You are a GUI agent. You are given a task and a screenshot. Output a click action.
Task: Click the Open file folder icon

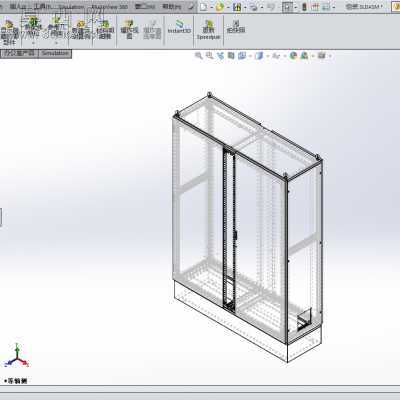(x=220, y=7)
